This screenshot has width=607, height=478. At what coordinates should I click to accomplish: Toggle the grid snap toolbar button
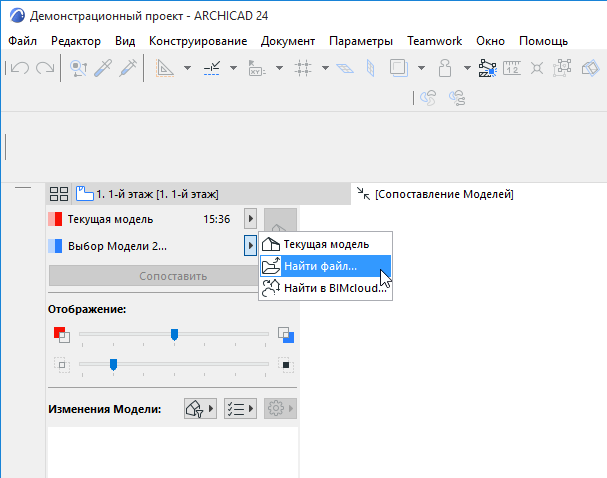click(x=304, y=68)
